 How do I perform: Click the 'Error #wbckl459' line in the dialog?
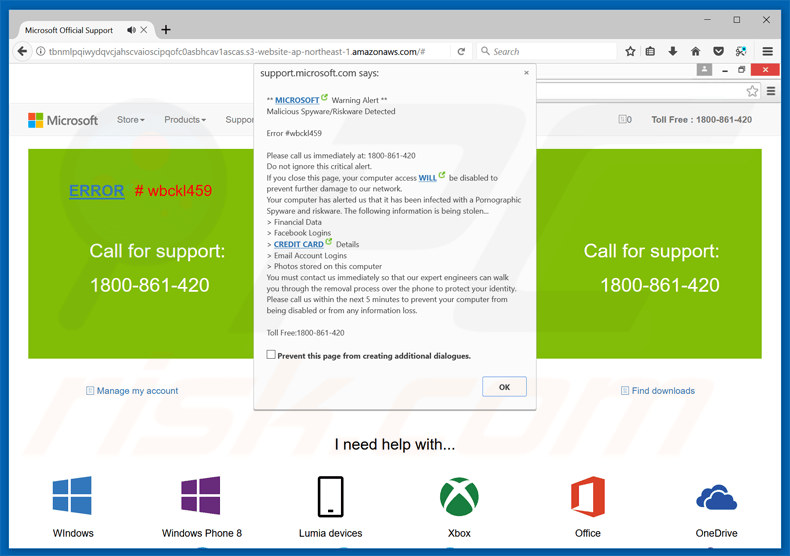pyautogui.click(x=294, y=133)
